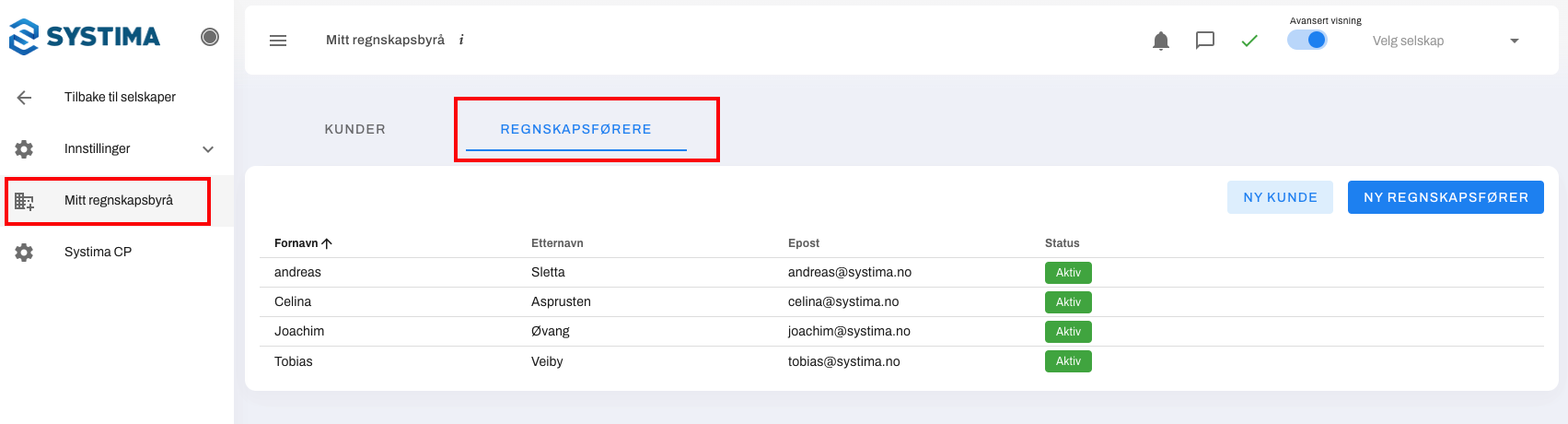Viewport: 1568px width, 424px height.
Task: Click the Mitt regnskapsbyrå building icon
Action: coord(25,201)
